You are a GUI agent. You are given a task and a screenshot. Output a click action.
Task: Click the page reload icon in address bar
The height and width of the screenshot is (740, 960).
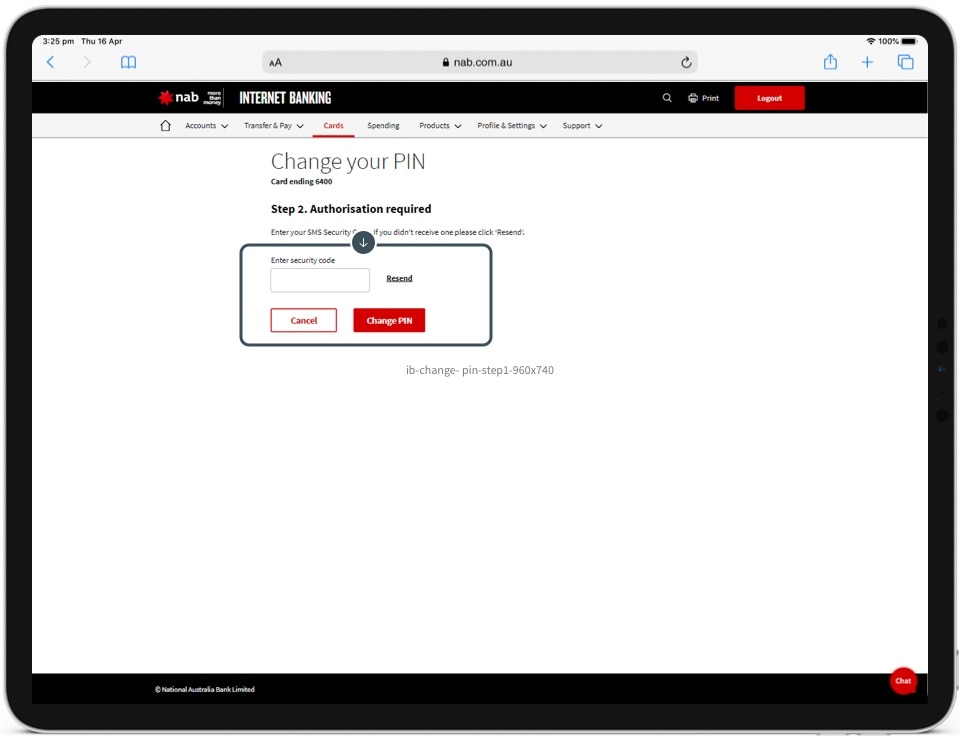[686, 61]
